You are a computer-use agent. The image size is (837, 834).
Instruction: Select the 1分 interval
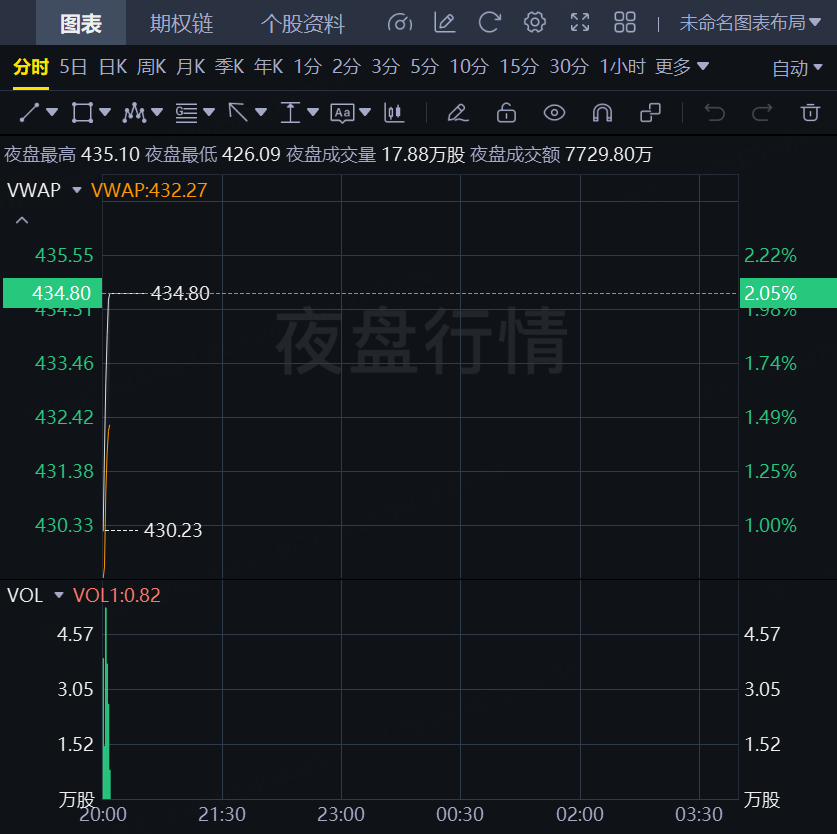pyautogui.click(x=308, y=67)
